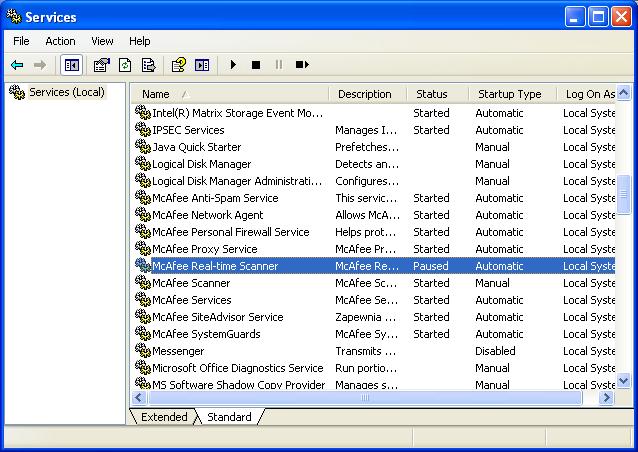Click the gear icon beside McAfee Real-time Scanner
Viewport: 638px width, 452px height.
143,266
